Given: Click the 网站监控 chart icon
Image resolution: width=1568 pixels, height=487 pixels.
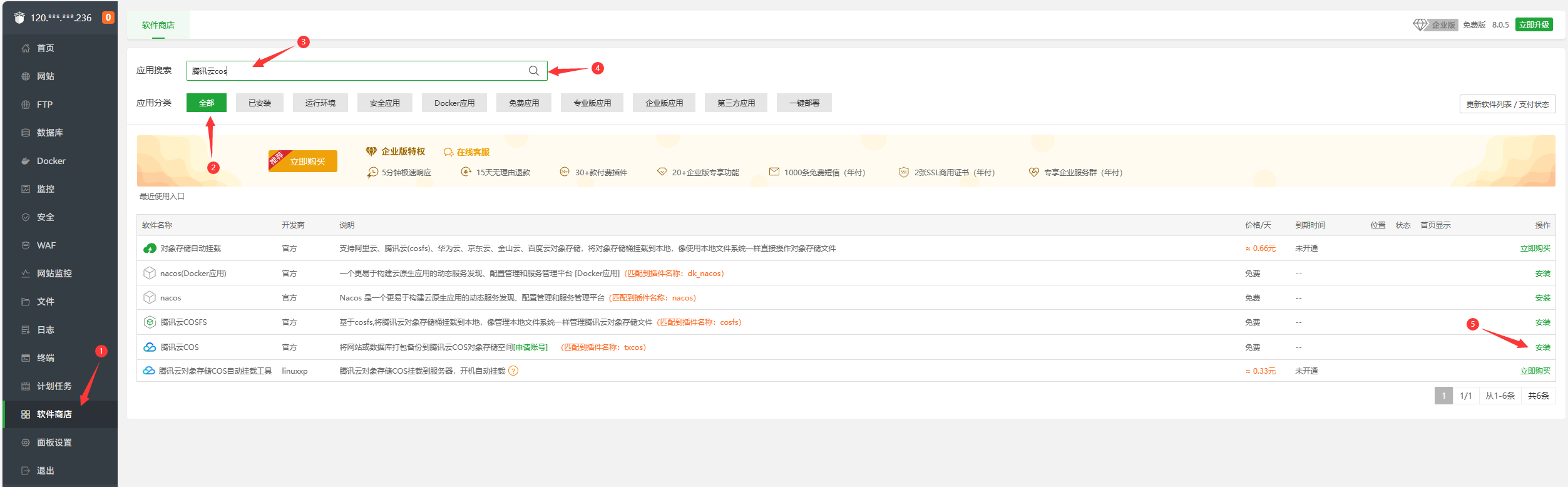Looking at the screenshot, I should pos(26,274).
